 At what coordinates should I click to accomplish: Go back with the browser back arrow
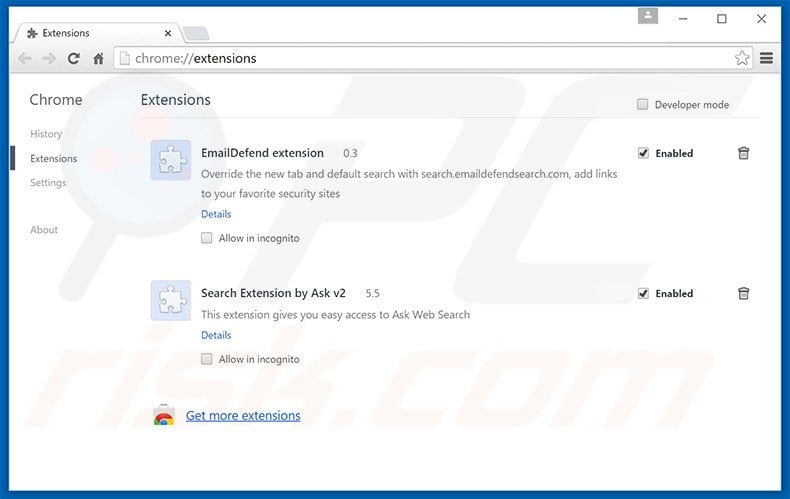25,58
